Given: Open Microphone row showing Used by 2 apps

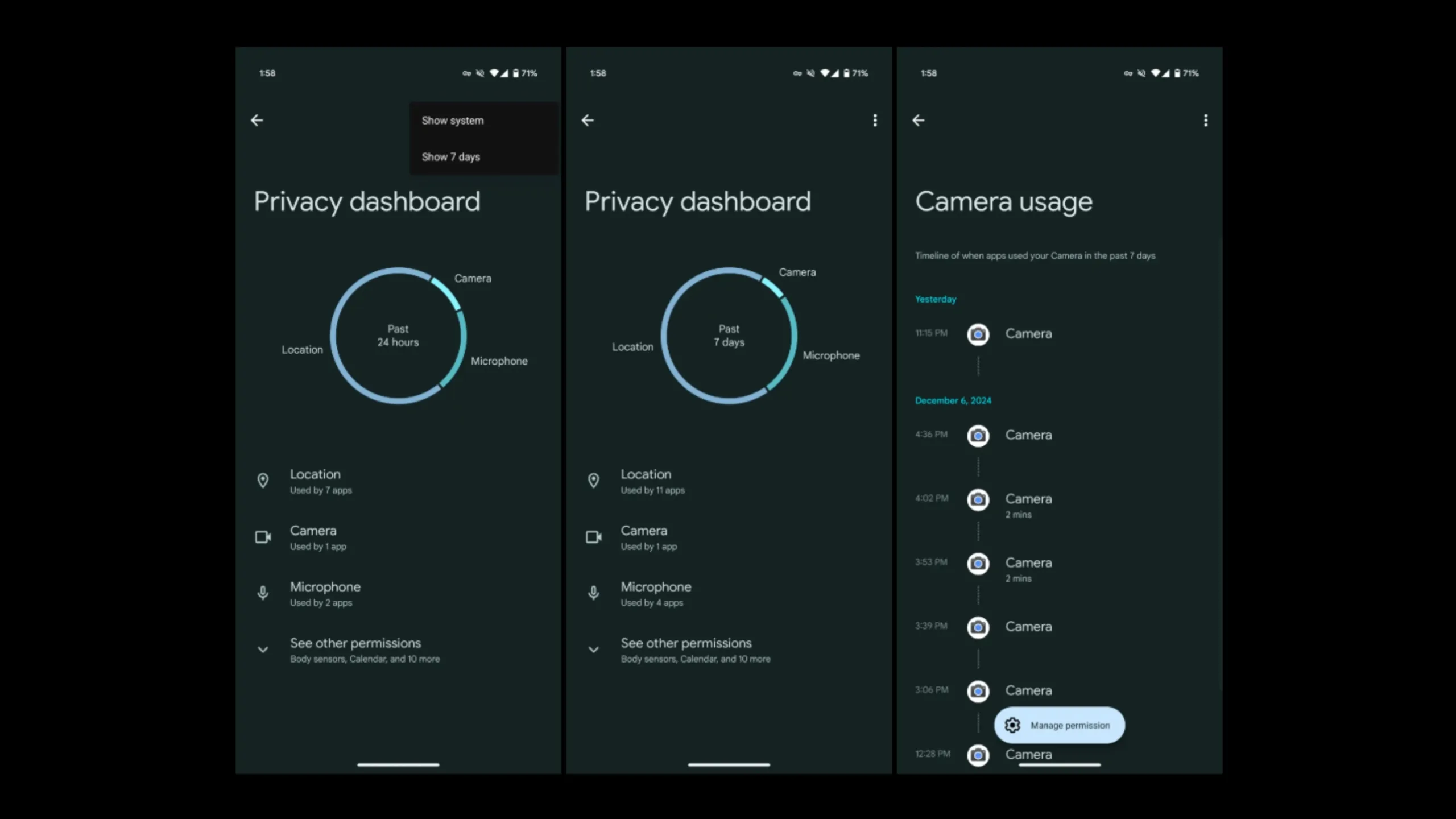Looking at the screenshot, I should 398,593.
